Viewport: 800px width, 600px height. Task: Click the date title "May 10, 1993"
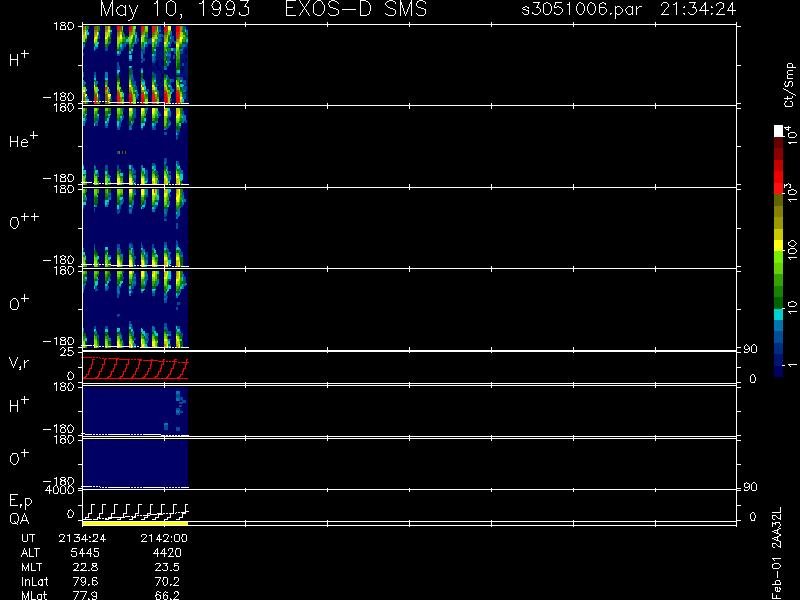click(x=175, y=9)
